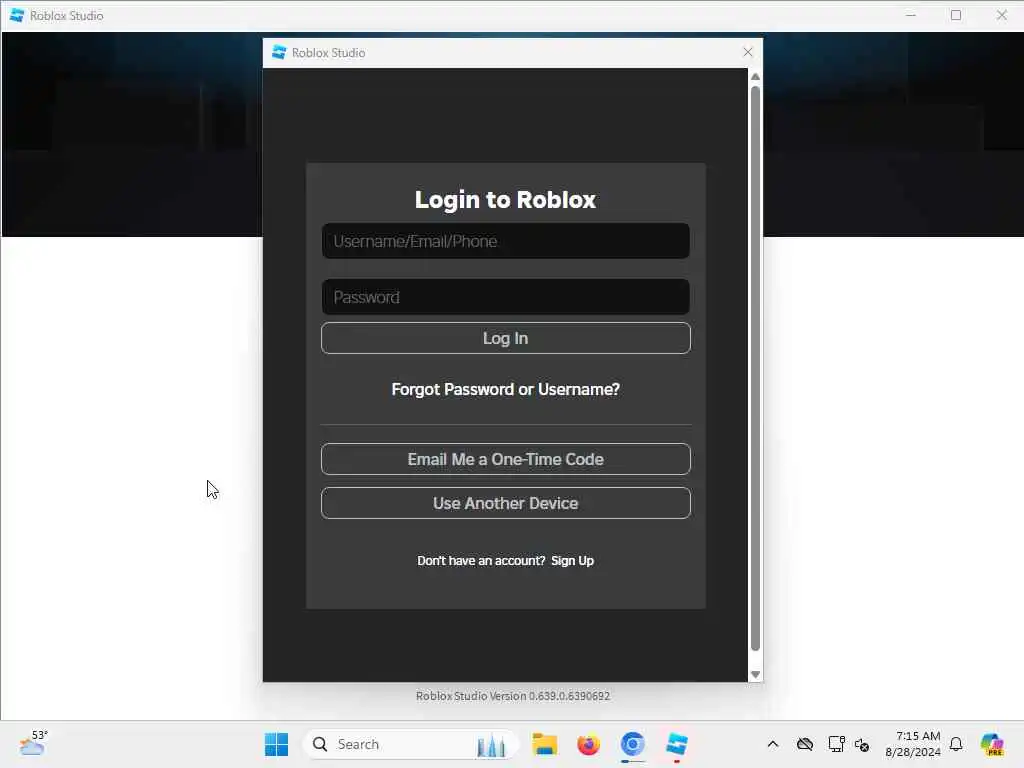
Task: Click the Roblox Studio logo in main window title
Action: (x=17, y=15)
